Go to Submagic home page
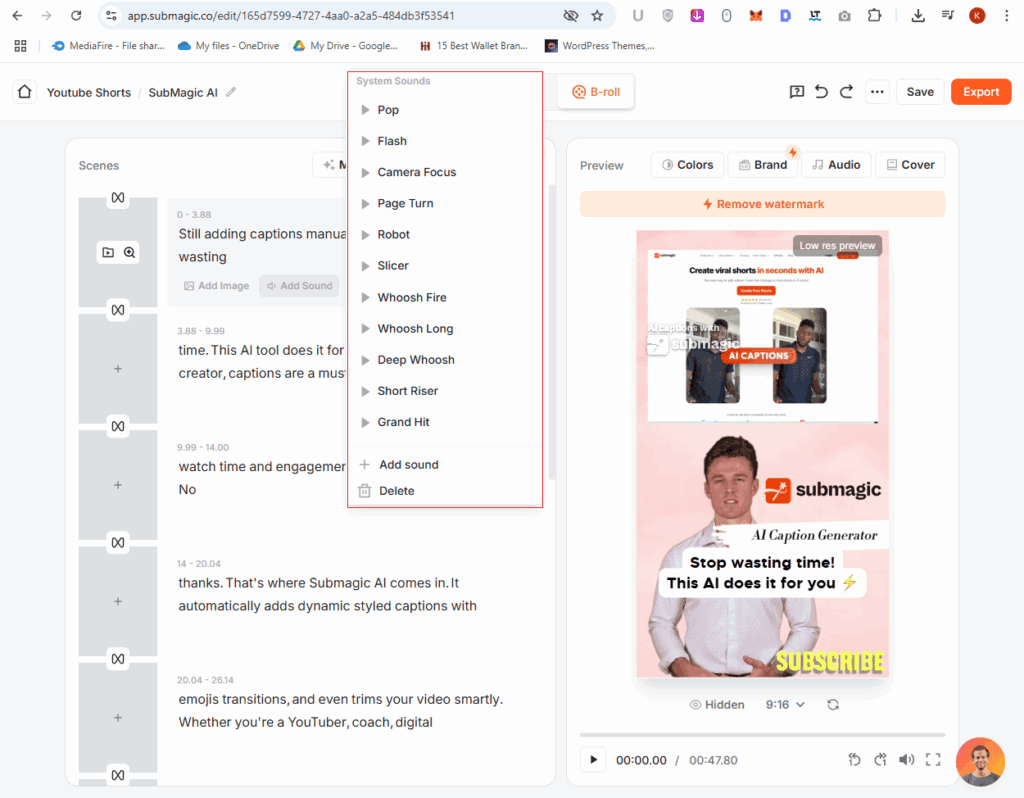 [x=24, y=91]
